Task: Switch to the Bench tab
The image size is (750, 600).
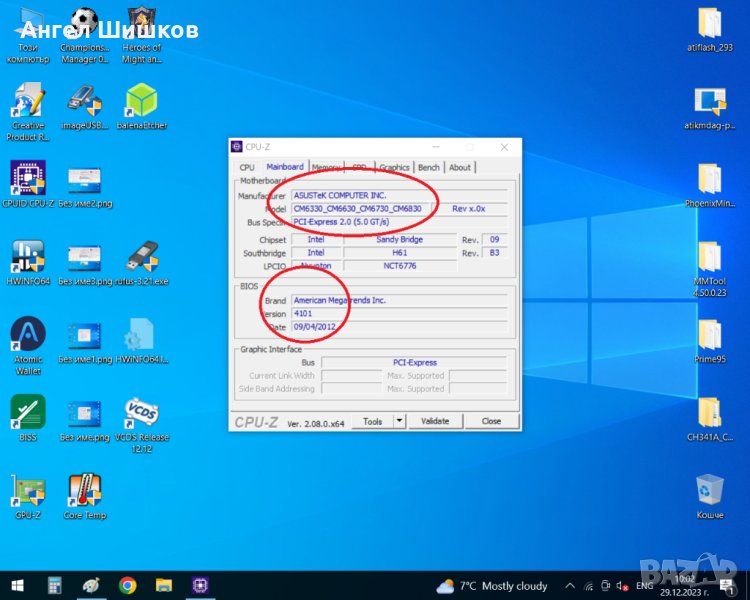Action: (x=429, y=168)
